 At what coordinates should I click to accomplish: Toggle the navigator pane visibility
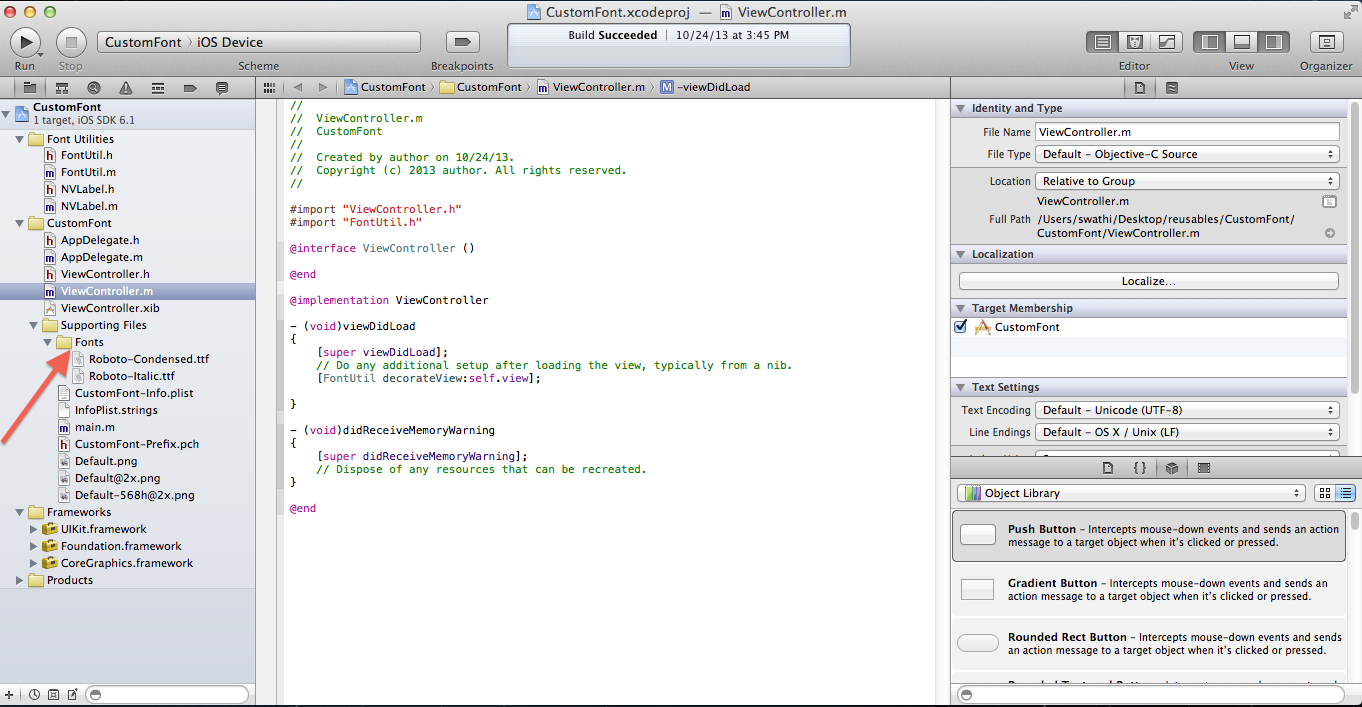pyautogui.click(x=1210, y=42)
